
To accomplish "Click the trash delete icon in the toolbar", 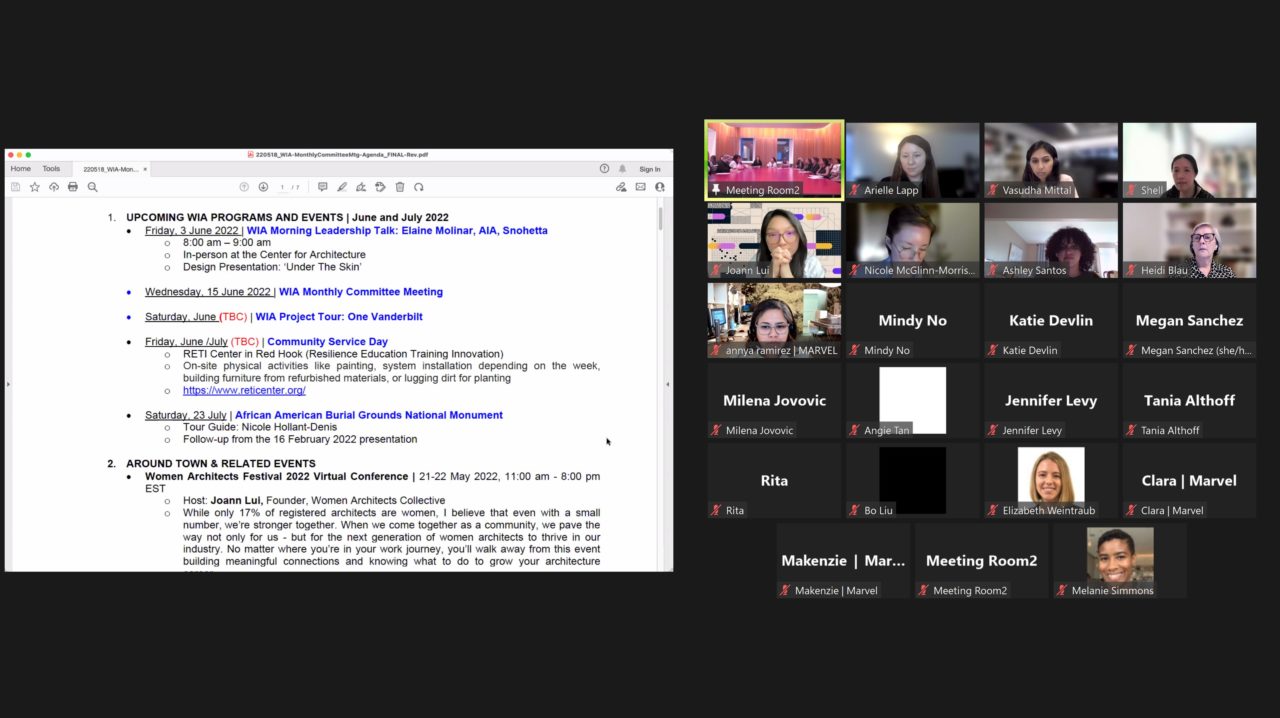I will [x=400, y=187].
